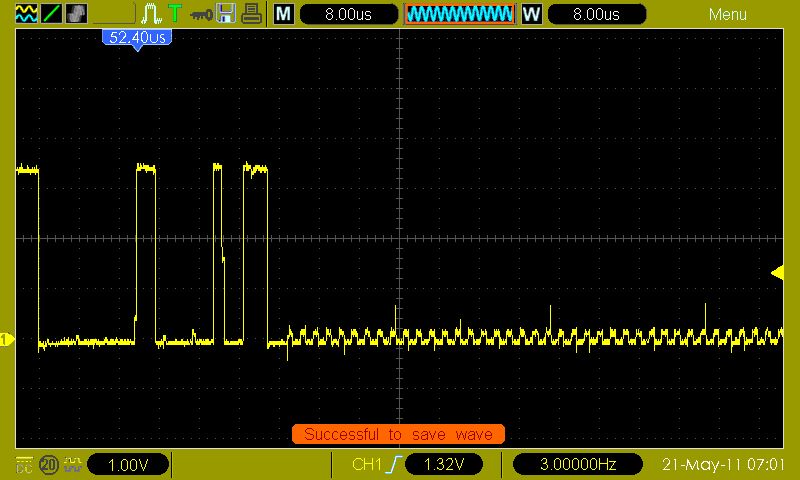Screen dimensions: 800x480
Task: Click the 1.32V trigger level readout
Action: [444, 465]
